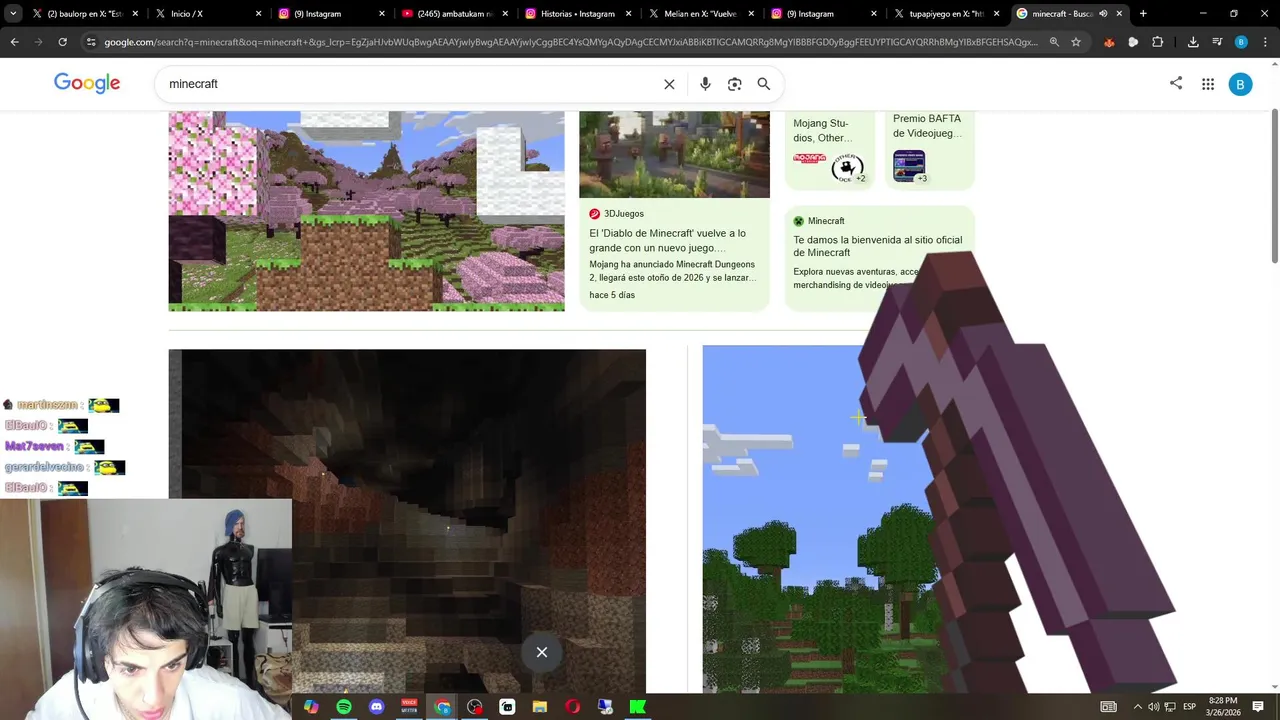This screenshot has height=720, width=1280.
Task: Open the 'Premio BAFTA de Videojuegos' card
Action: coord(929,150)
